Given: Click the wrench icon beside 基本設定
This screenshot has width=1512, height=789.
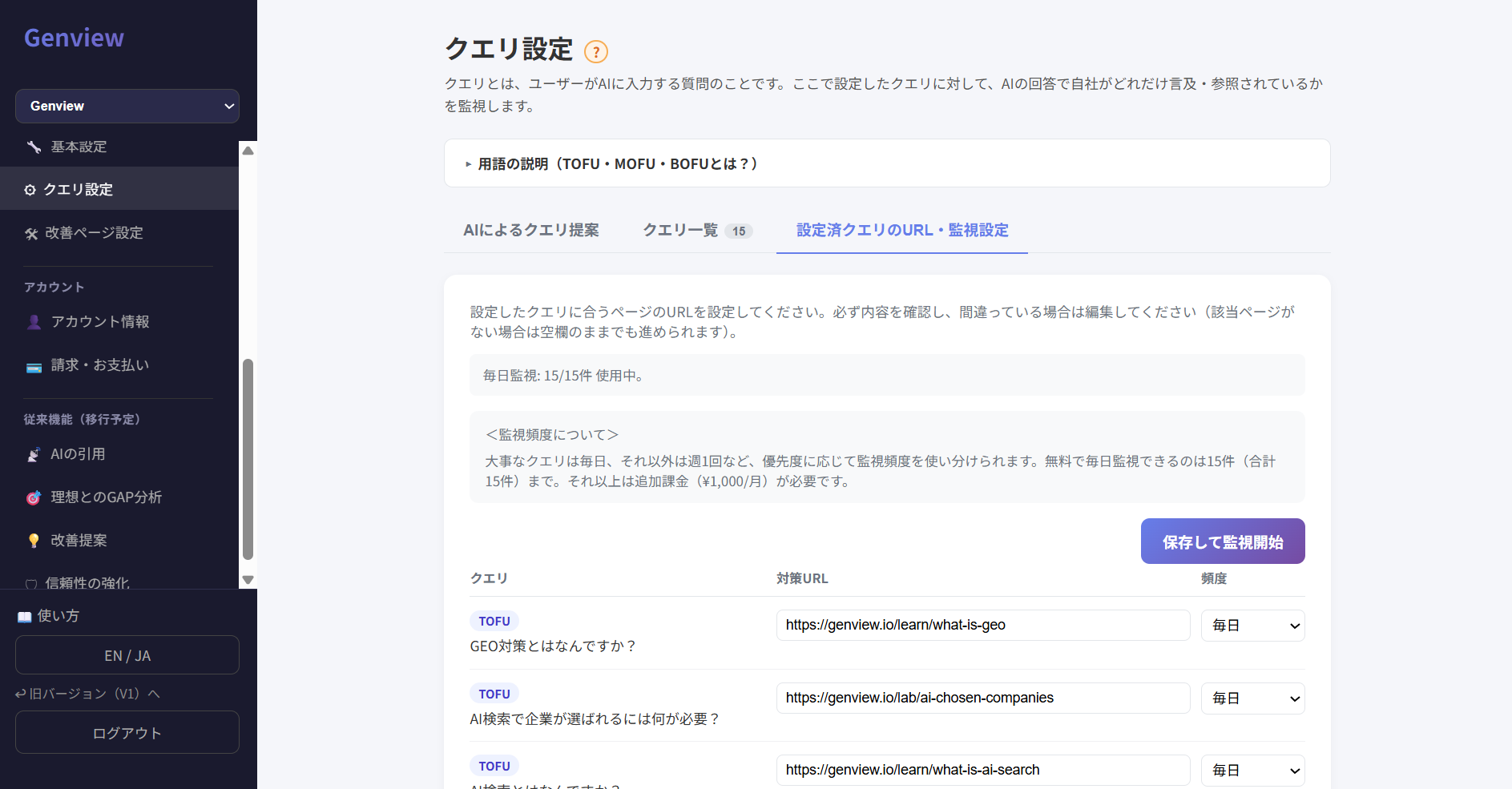Looking at the screenshot, I should click(34, 147).
